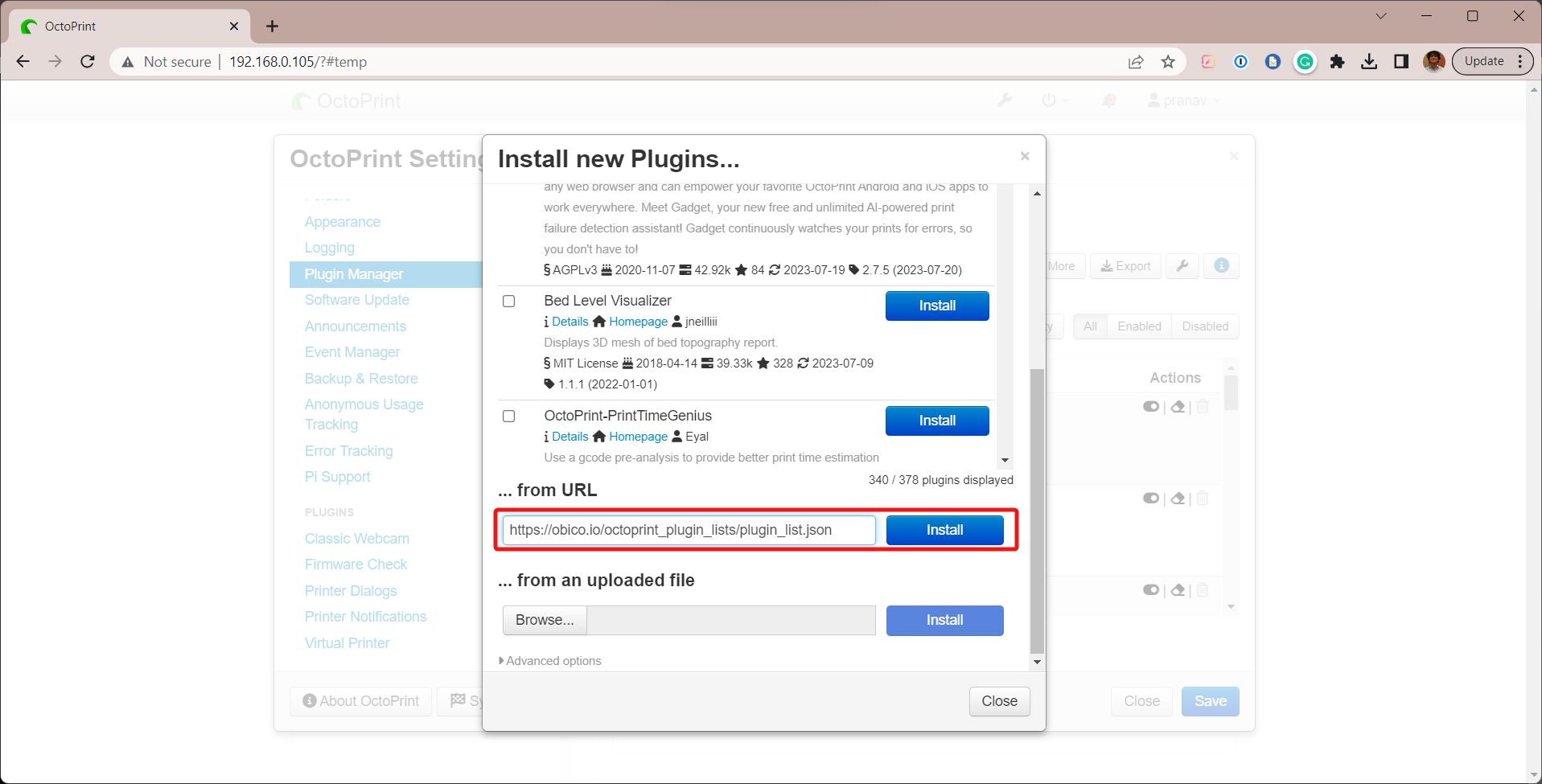
Task: Open Appearance settings section
Action: pos(343,222)
